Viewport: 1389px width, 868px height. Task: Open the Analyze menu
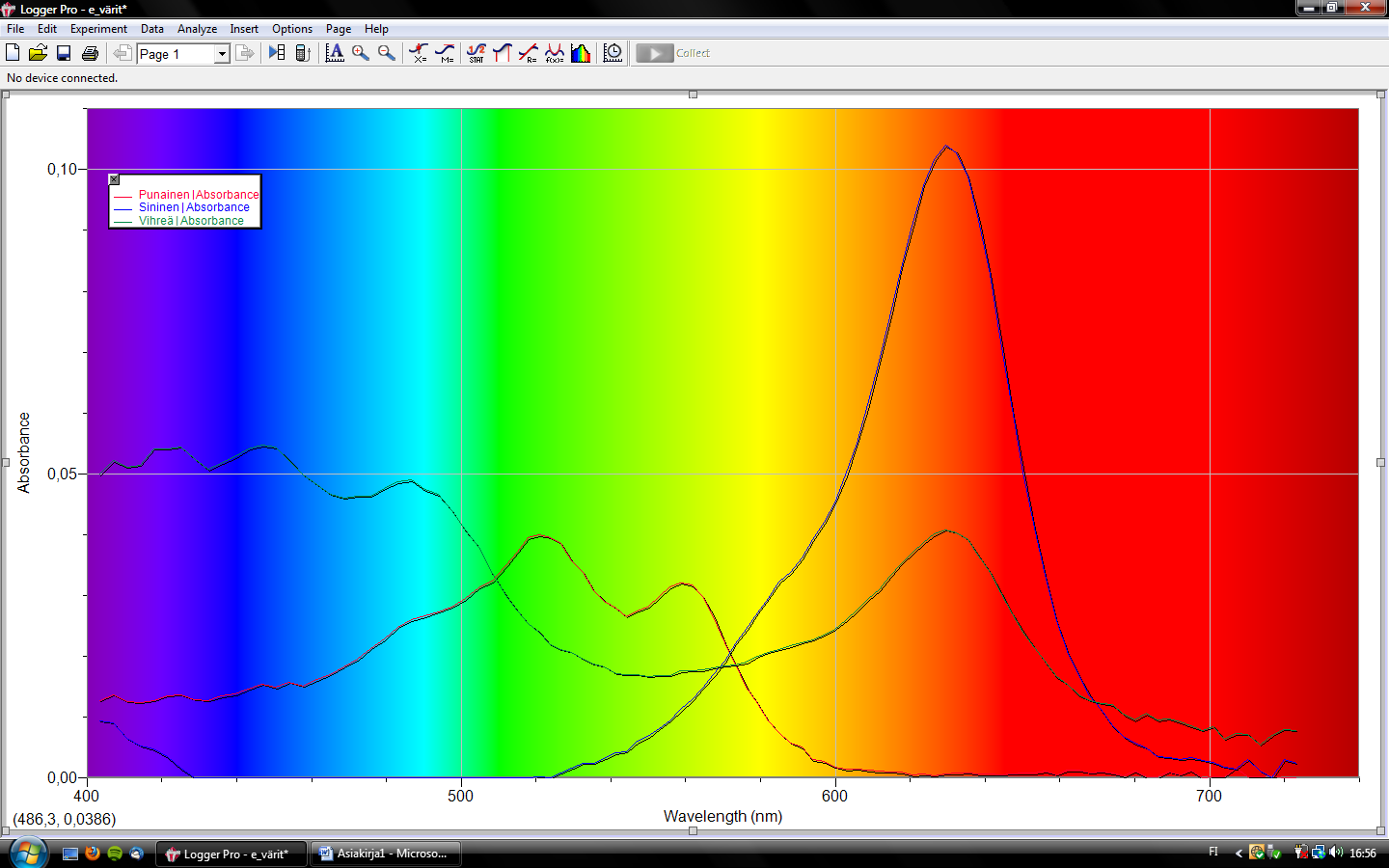197,29
